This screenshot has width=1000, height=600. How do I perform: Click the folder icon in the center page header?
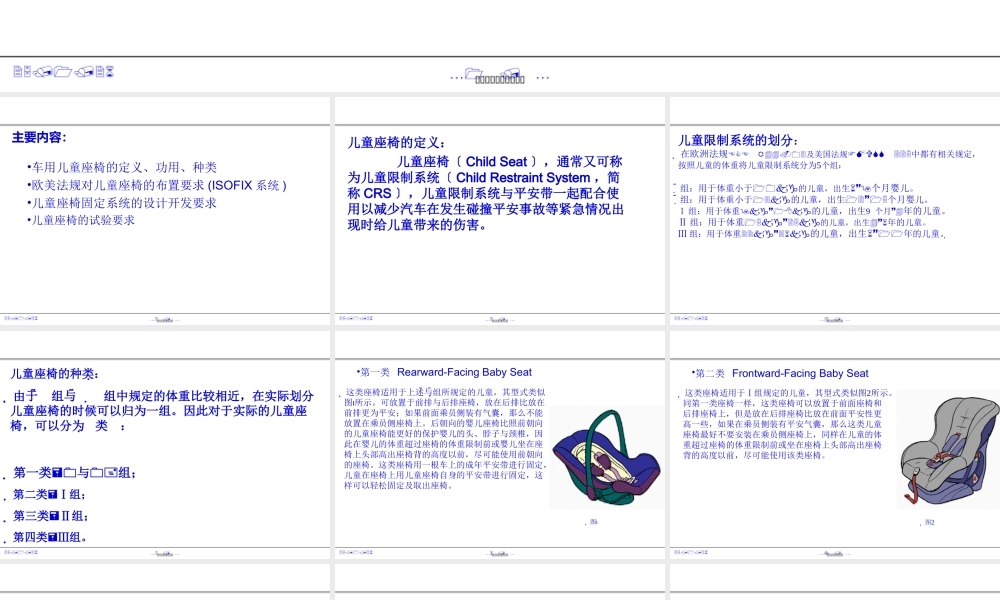click(471, 73)
